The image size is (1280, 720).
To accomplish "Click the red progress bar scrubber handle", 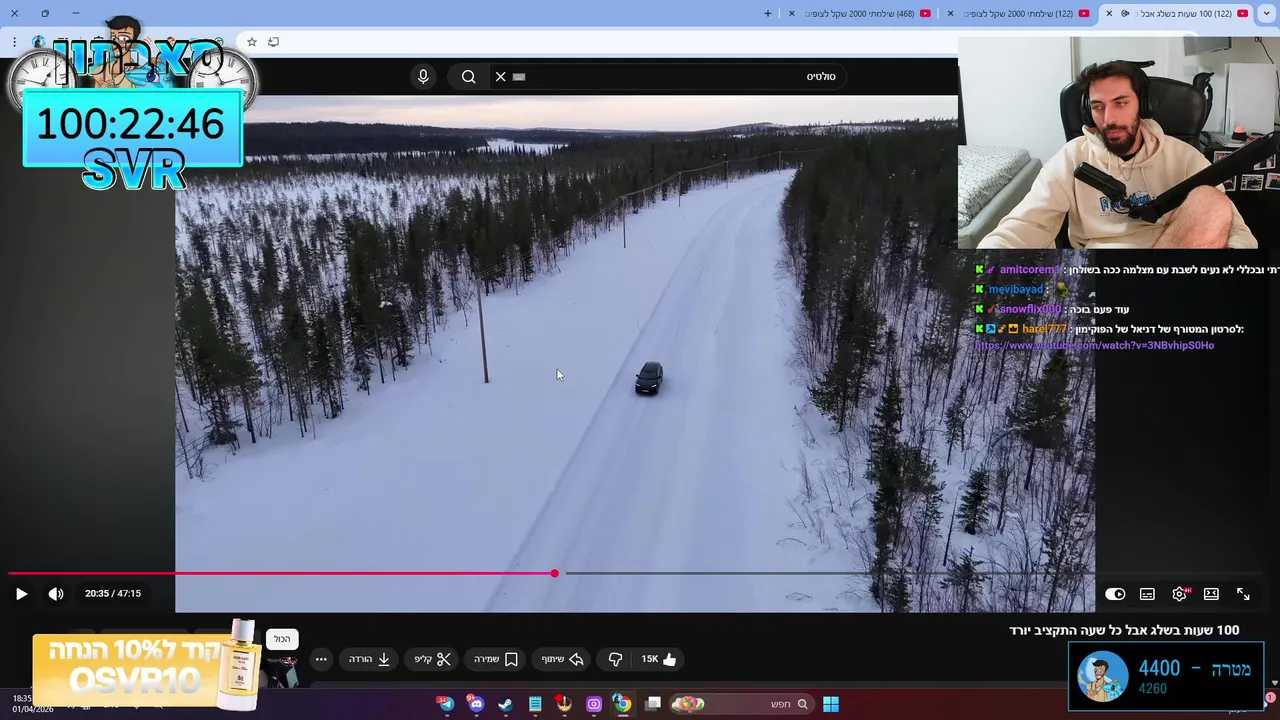I will pos(554,573).
